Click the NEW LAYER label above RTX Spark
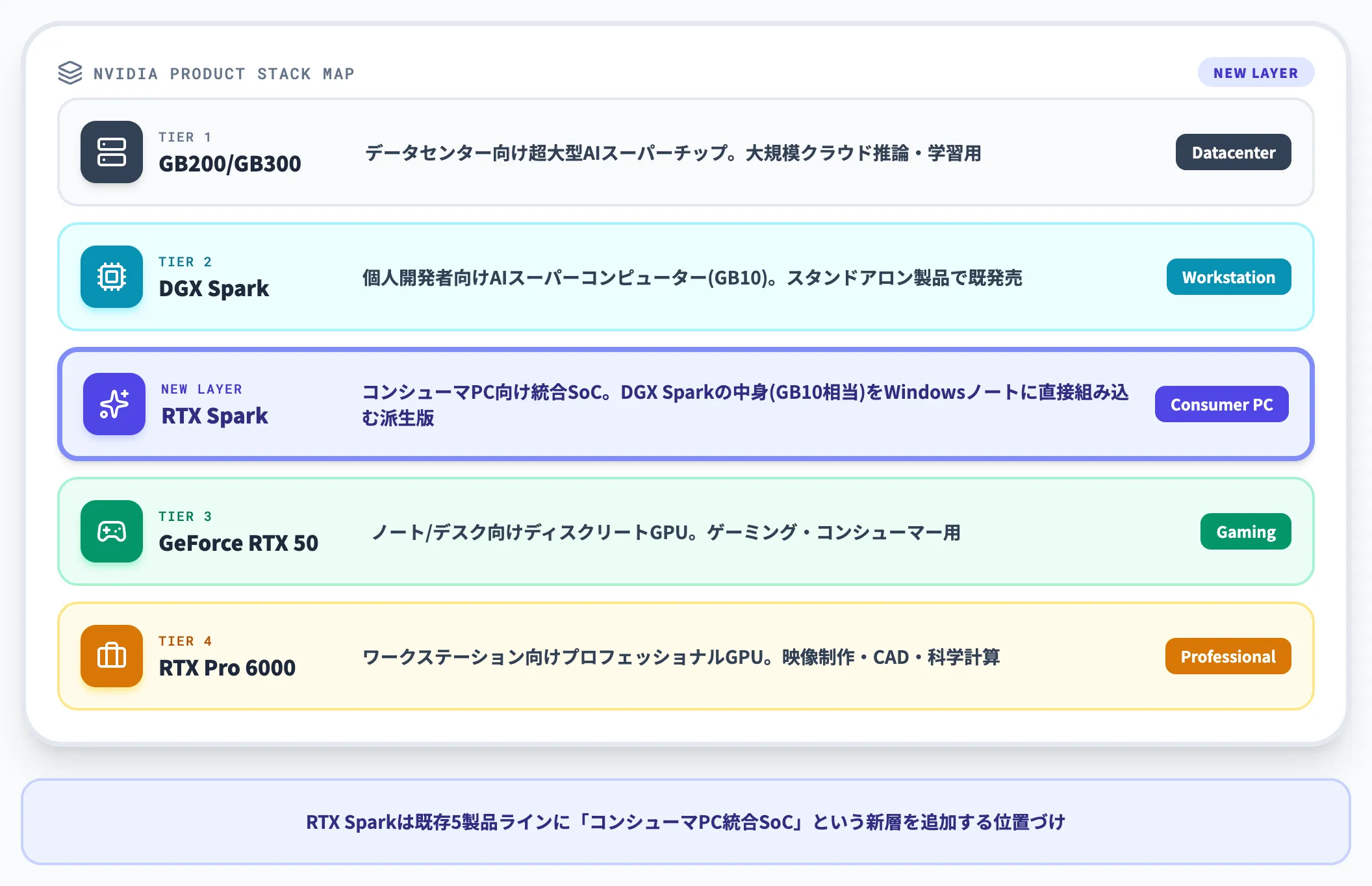This screenshot has width=1372, height=886. pos(201,389)
